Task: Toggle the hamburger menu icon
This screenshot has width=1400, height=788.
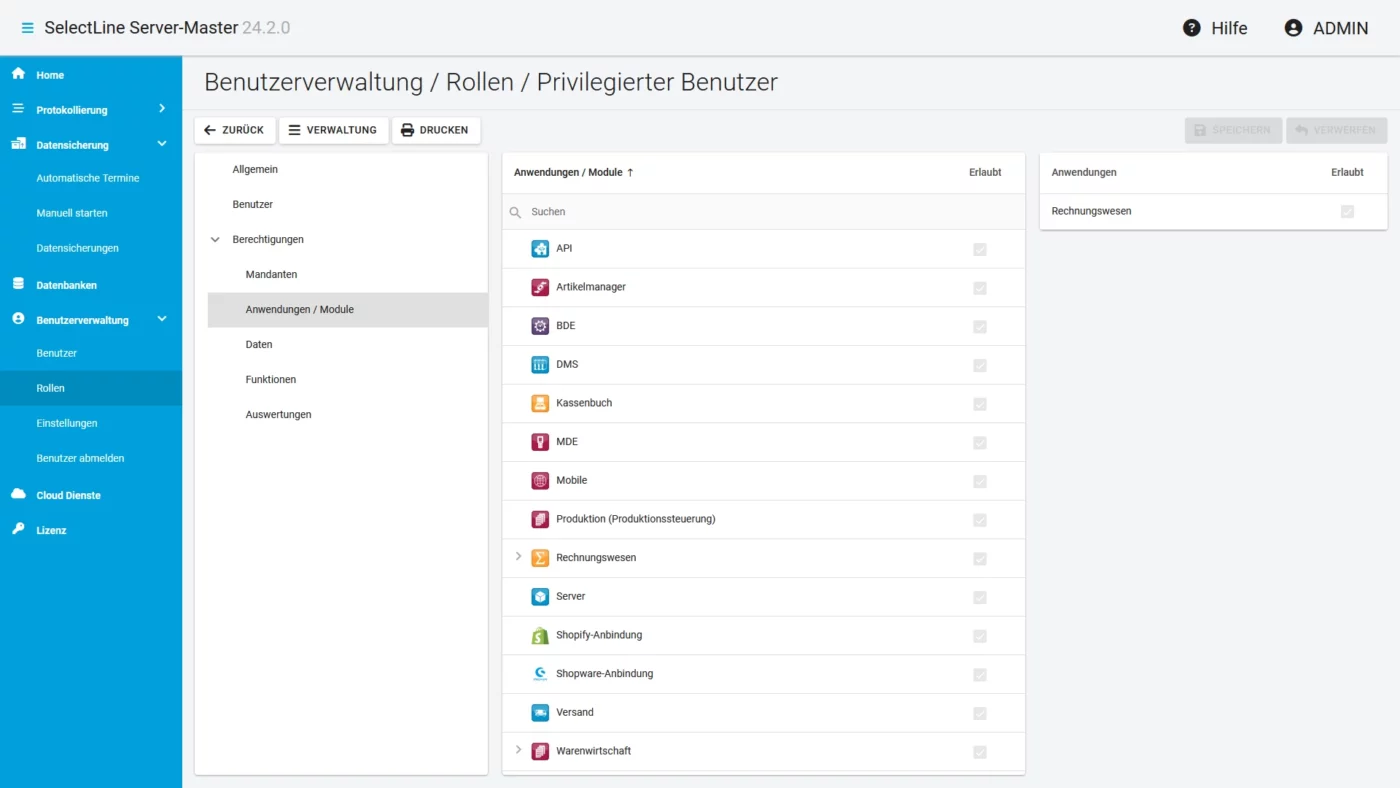Action: pos(27,28)
